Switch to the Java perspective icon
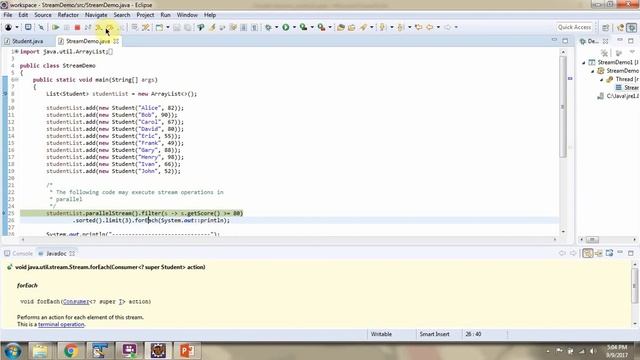 click(x=621, y=27)
